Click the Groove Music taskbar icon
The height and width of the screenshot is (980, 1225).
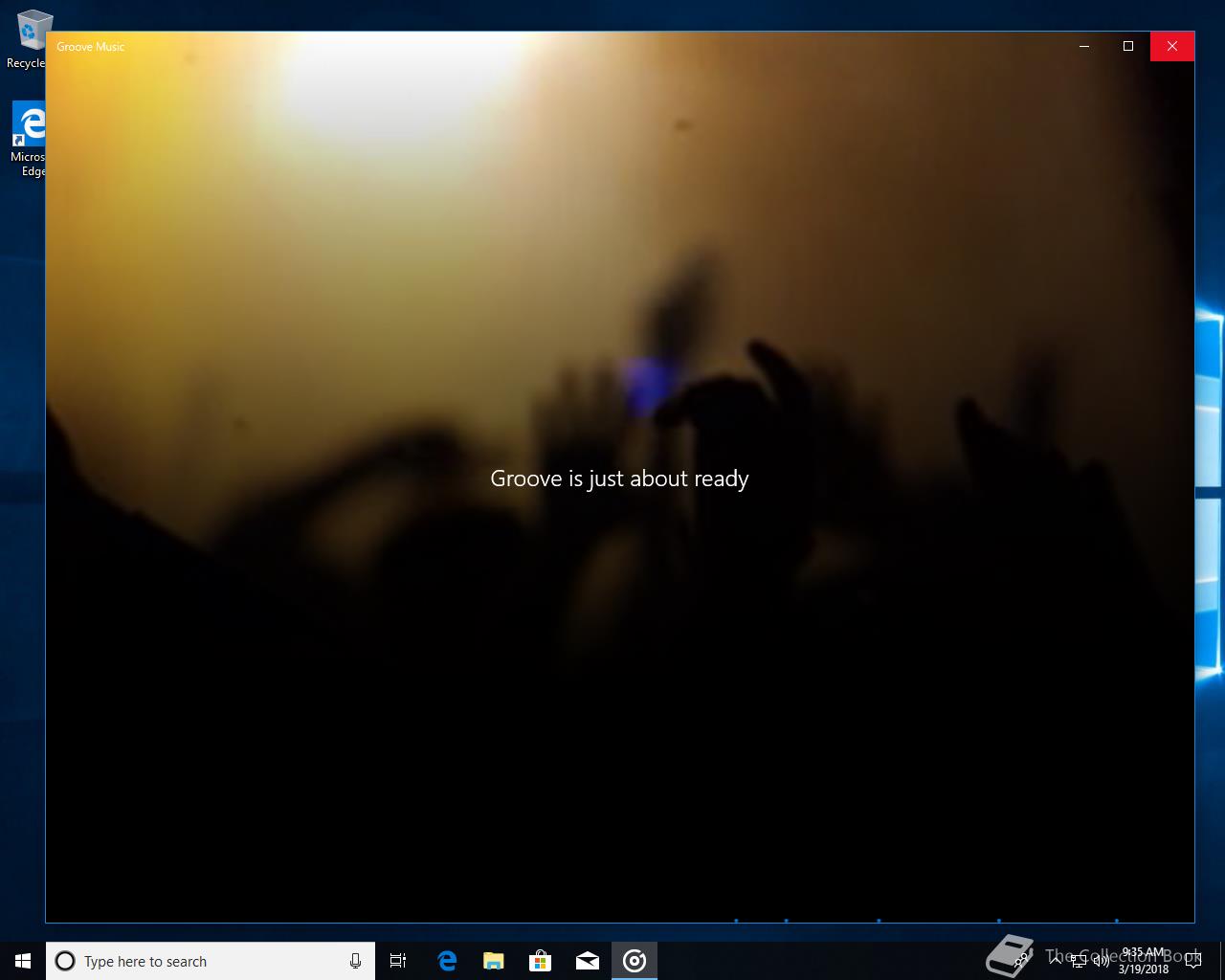click(x=635, y=961)
